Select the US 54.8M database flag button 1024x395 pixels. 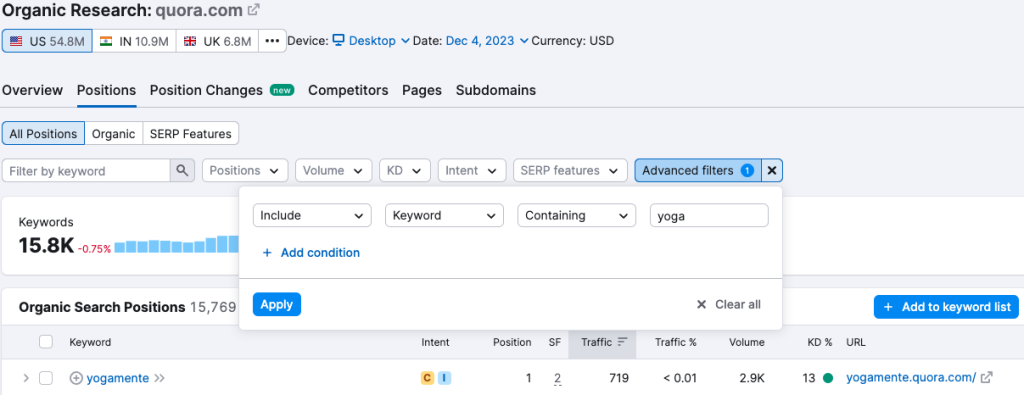(x=47, y=41)
